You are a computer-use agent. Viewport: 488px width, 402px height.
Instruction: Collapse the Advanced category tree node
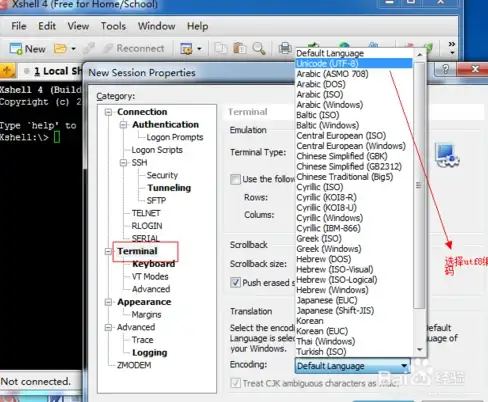(x=108, y=327)
